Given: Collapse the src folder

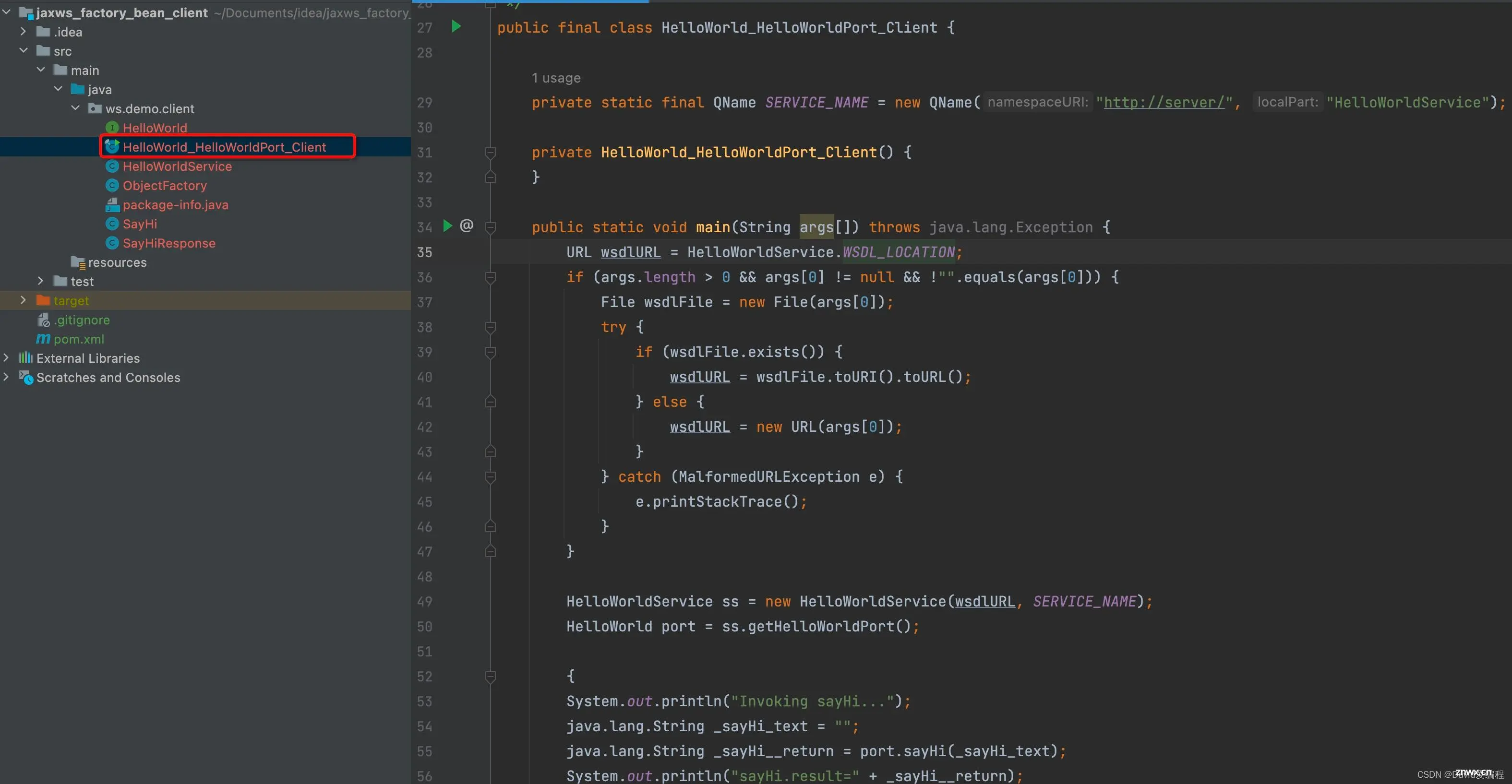Looking at the screenshot, I should click(24, 50).
